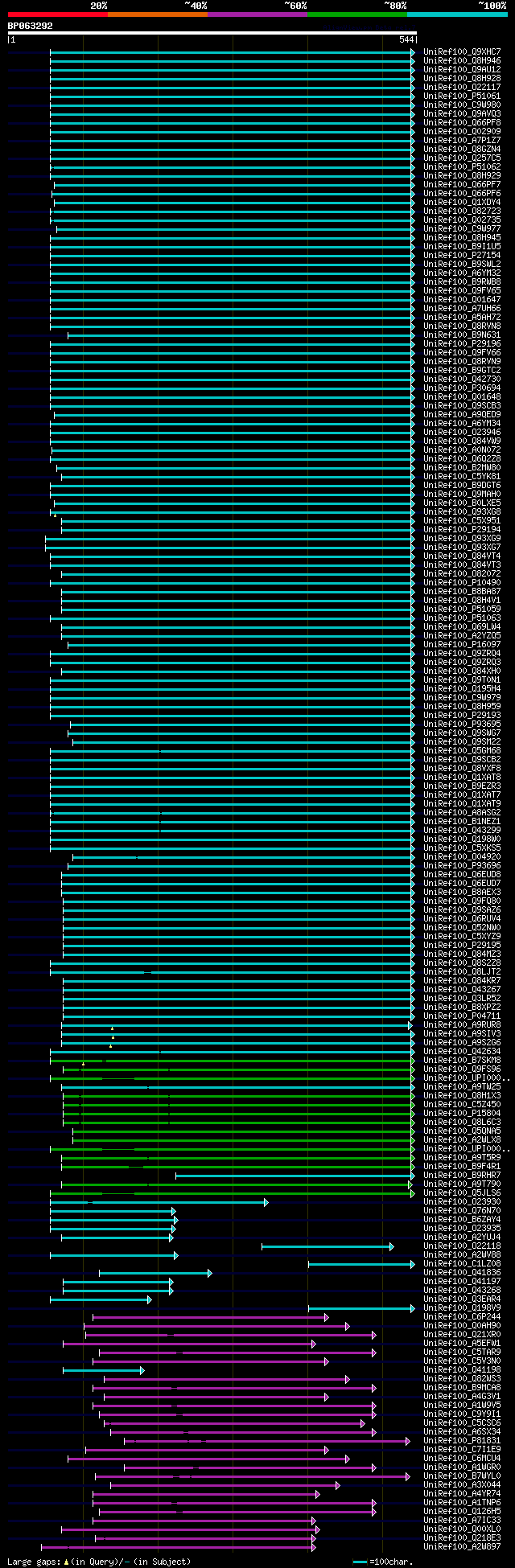Select the UniRef100_Q82WS3 label
The height and width of the screenshot is (1568, 515).
pyautogui.click(x=462, y=1378)
